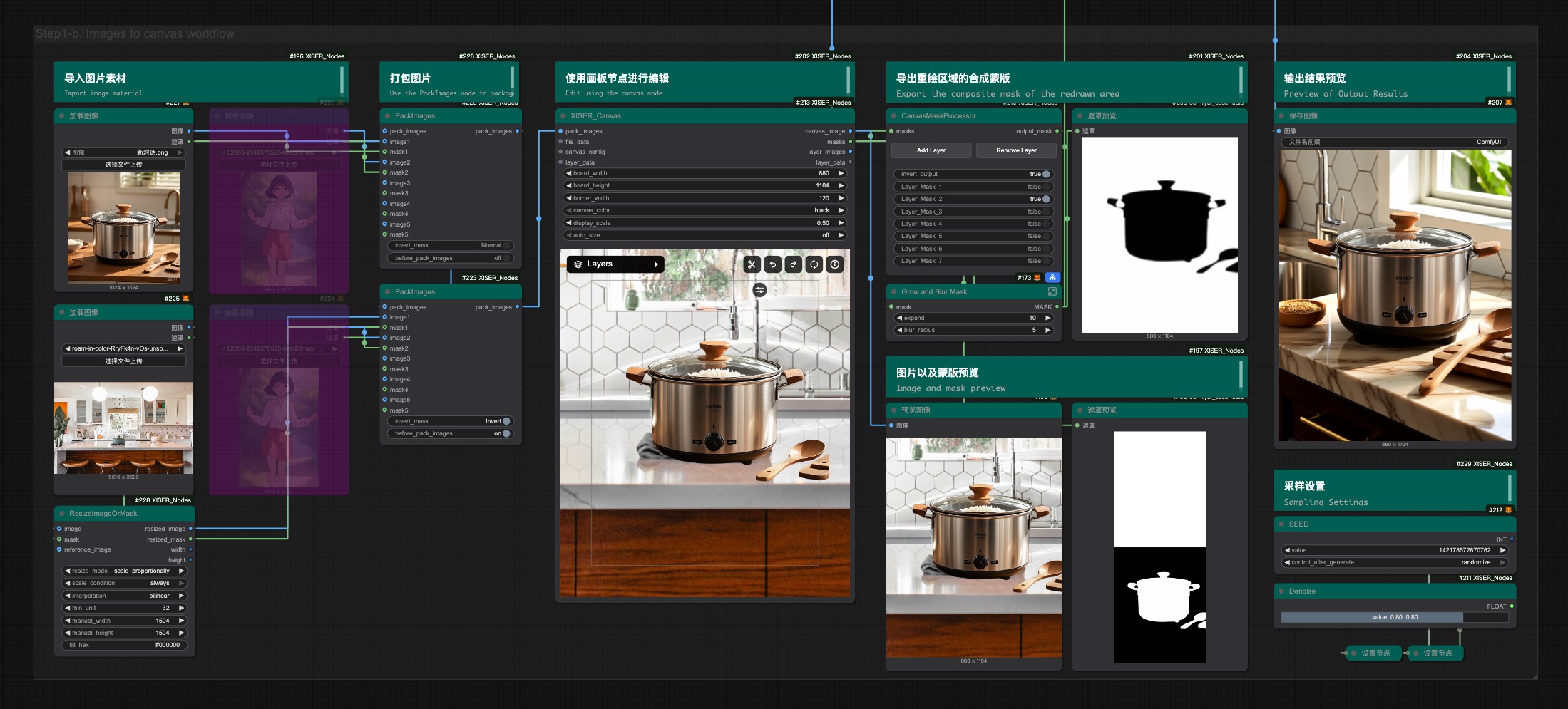The height and width of the screenshot is (709, 1568).
Task: Click the fox badge next to #212
Action: click(1508, 510)
